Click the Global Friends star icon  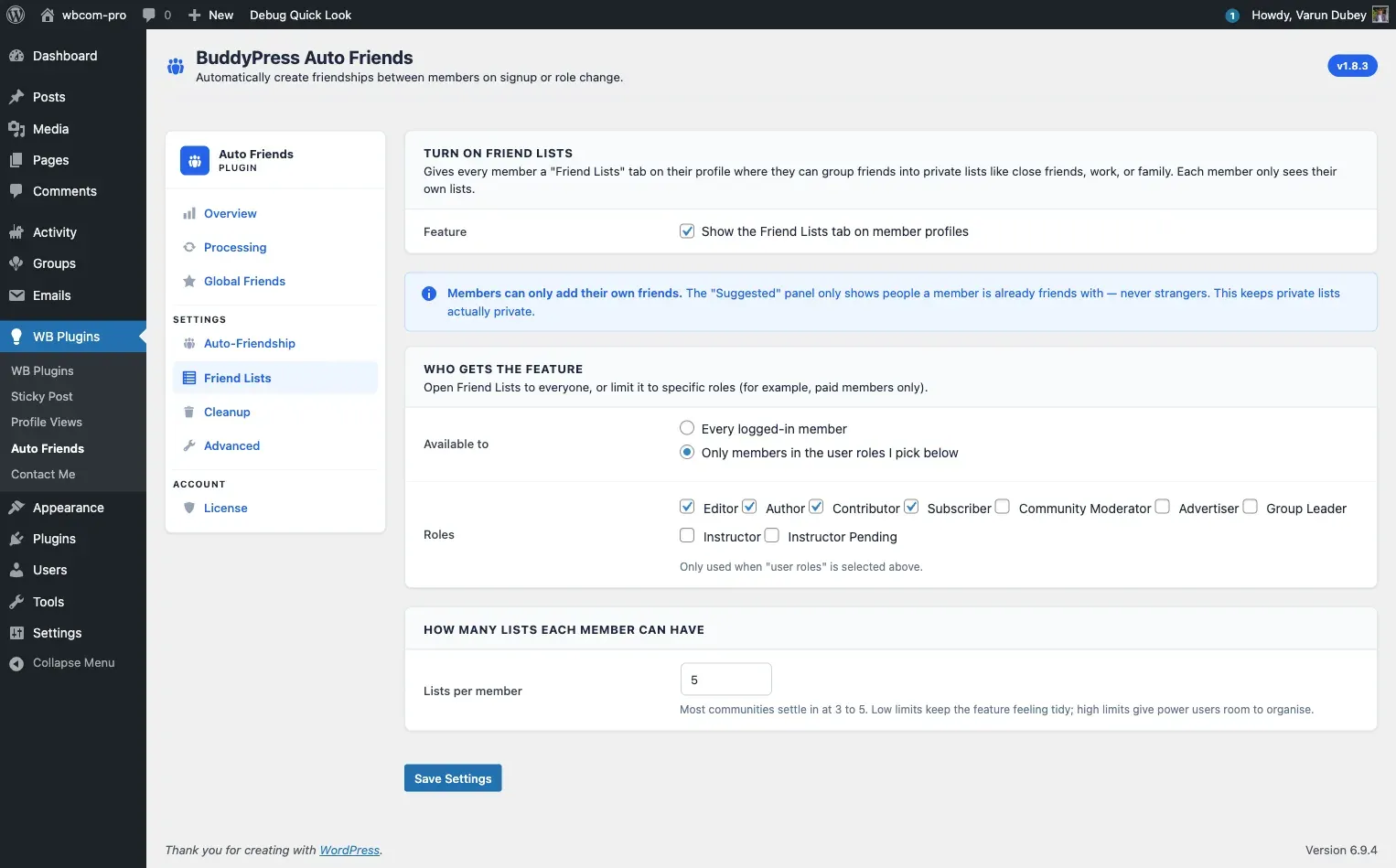tap(189, 282)
